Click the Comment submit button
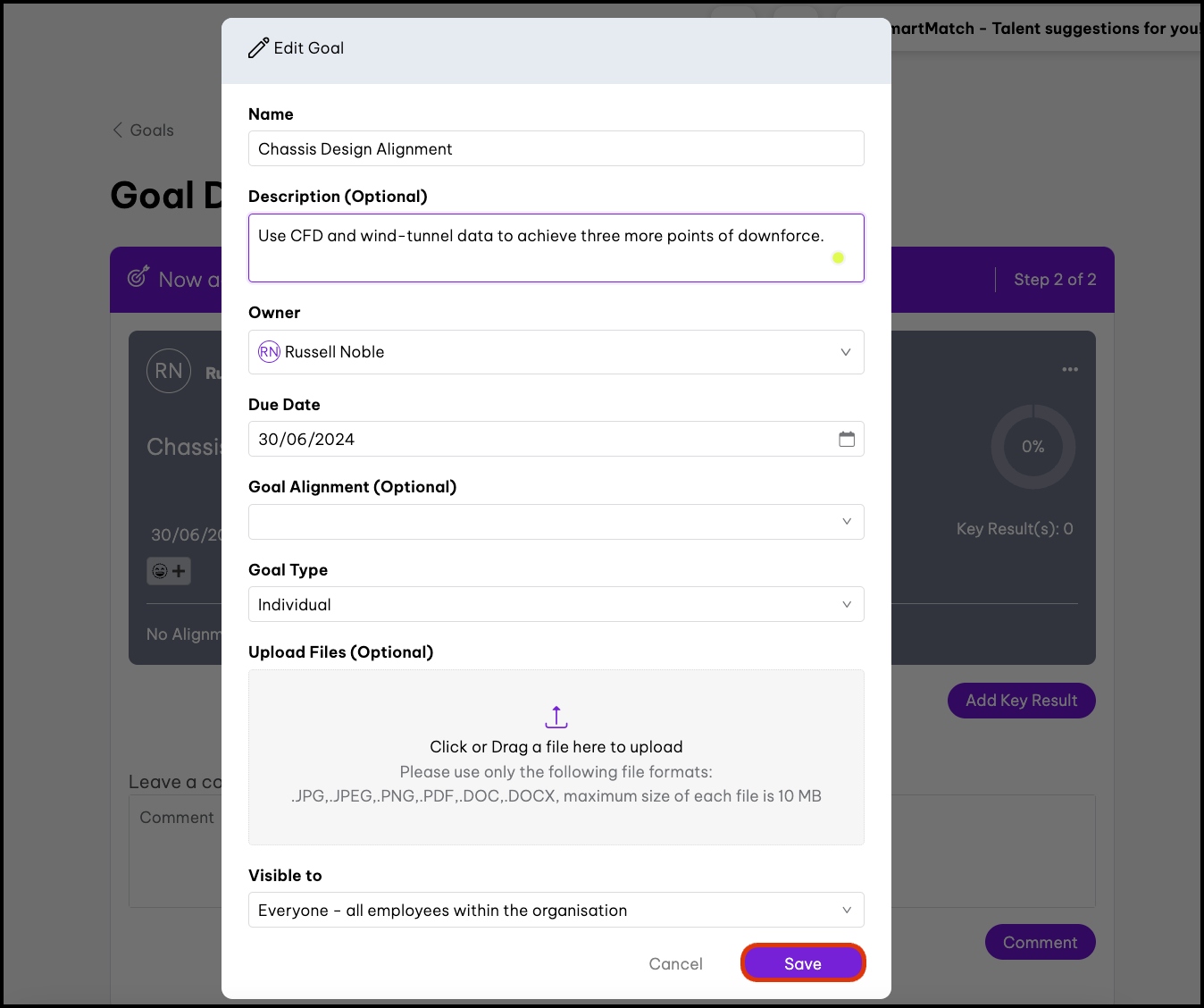 1040,942
